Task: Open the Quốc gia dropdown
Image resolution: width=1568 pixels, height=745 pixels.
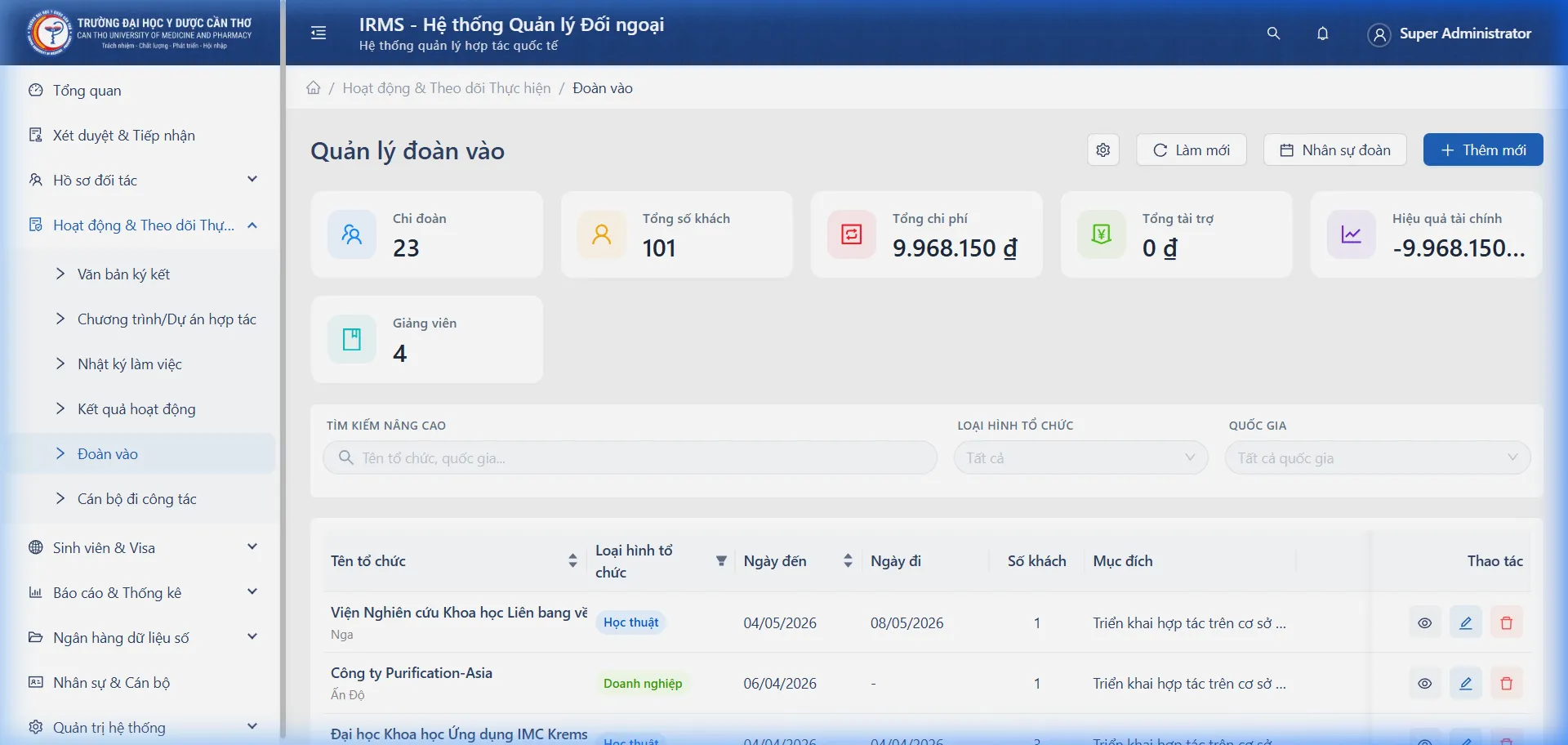Action: pos(1377,458)
